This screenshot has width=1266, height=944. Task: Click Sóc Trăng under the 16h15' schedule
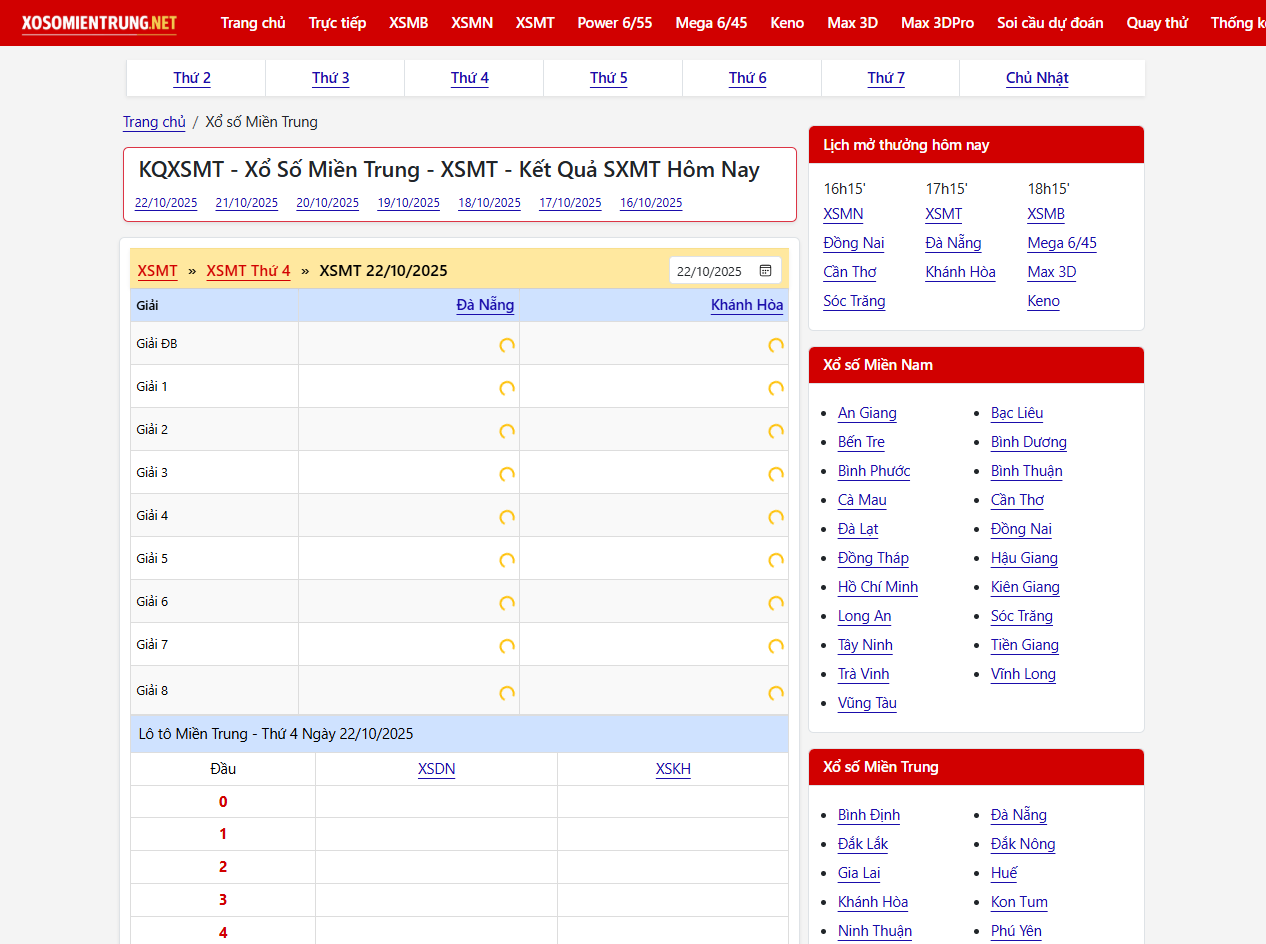854,301
